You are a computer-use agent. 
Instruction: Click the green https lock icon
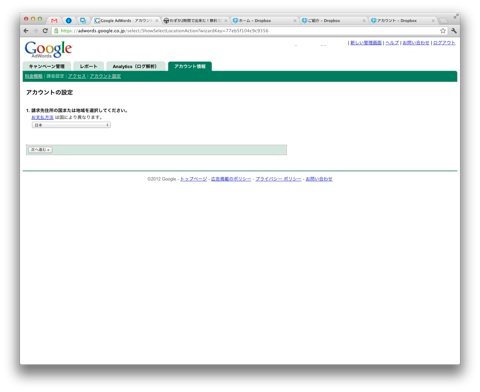(x=56, y=31)
